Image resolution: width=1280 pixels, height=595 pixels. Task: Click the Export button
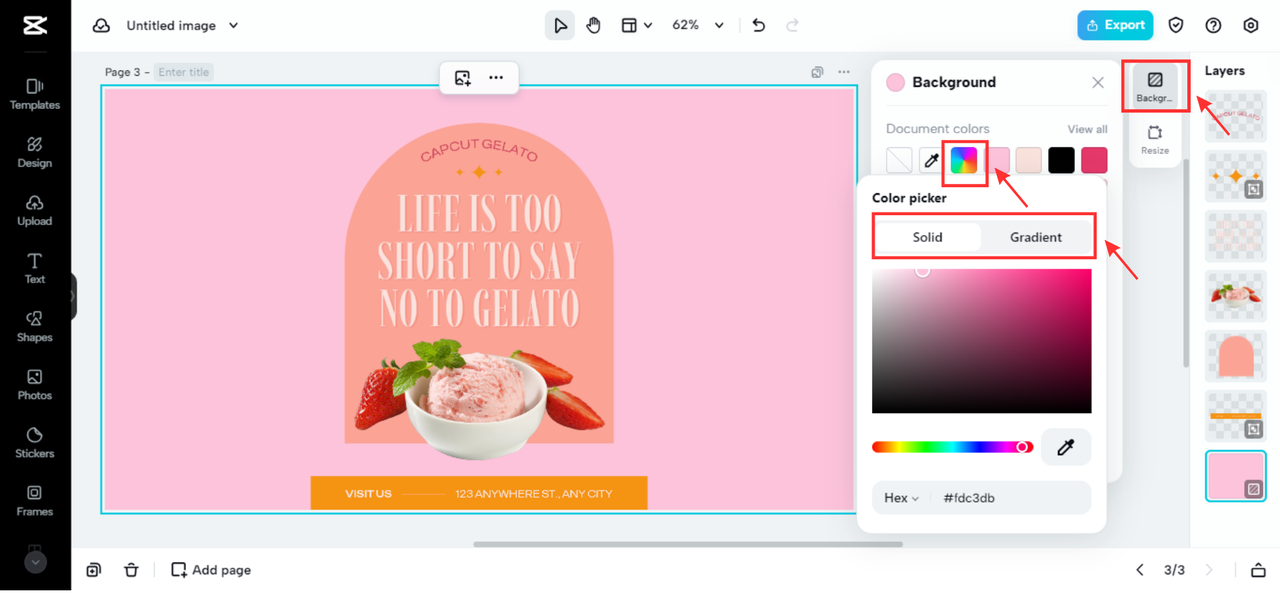pyautogui.click(x=1115, y=26)
